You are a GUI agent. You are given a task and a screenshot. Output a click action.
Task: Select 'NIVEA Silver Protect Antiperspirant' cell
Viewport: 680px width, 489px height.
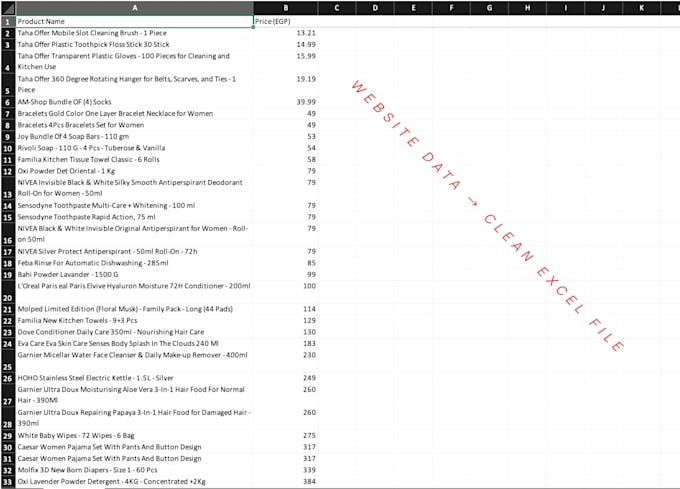pos(134,251)
